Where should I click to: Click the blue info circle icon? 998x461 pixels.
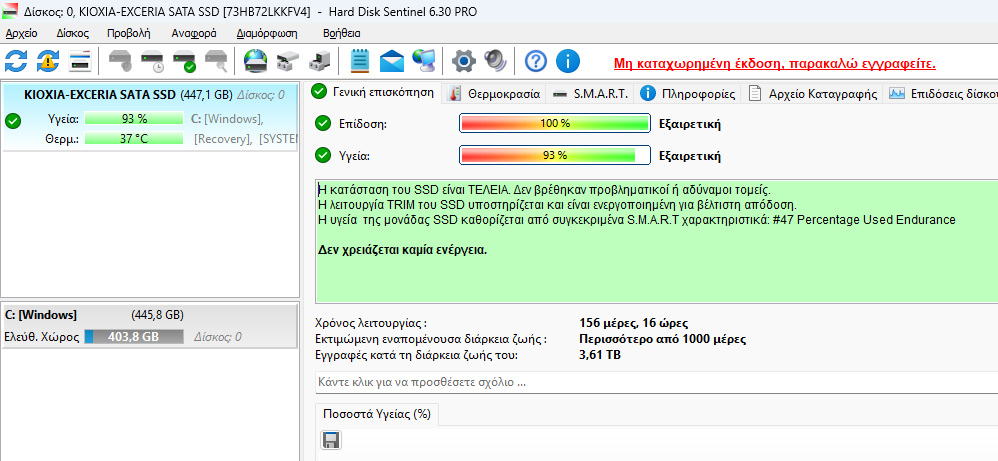[x=568, y=61]
